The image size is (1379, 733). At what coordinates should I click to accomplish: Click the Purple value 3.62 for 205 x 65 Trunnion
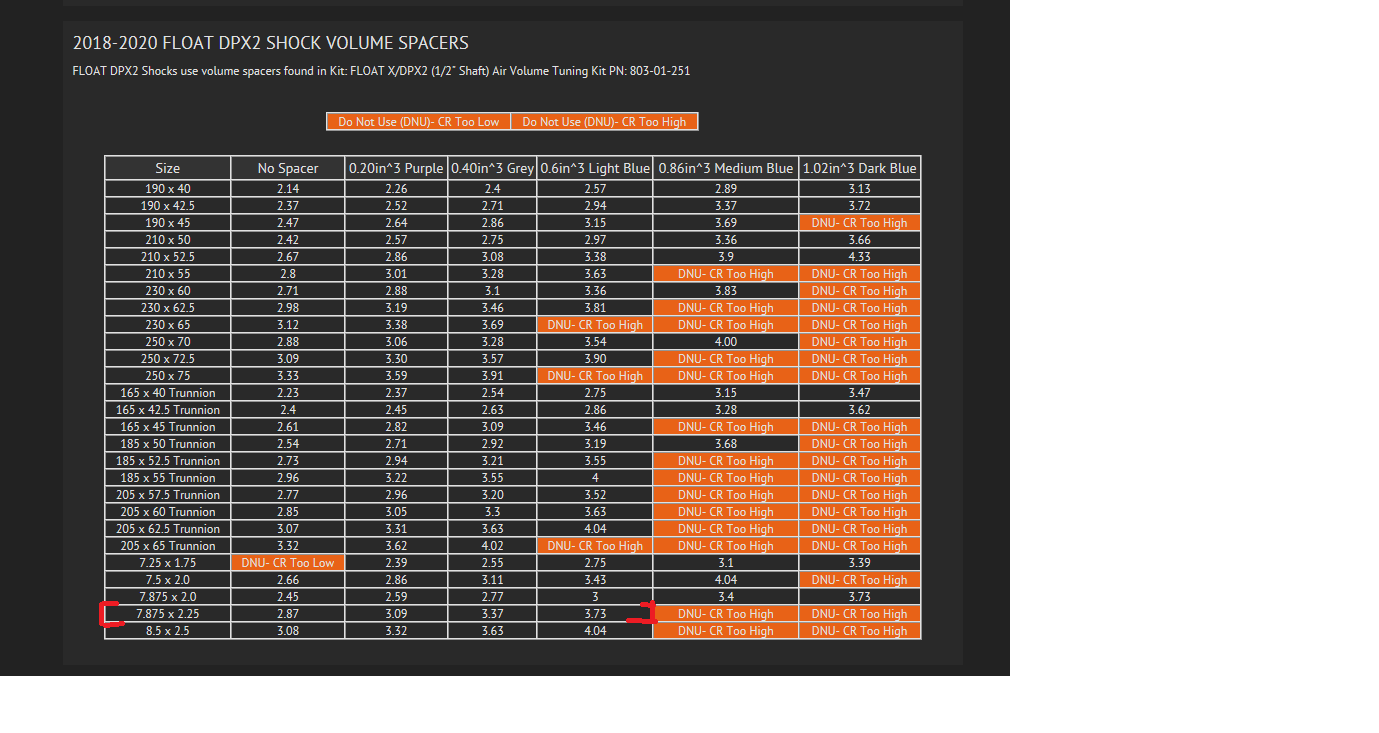tap(396, 545)
